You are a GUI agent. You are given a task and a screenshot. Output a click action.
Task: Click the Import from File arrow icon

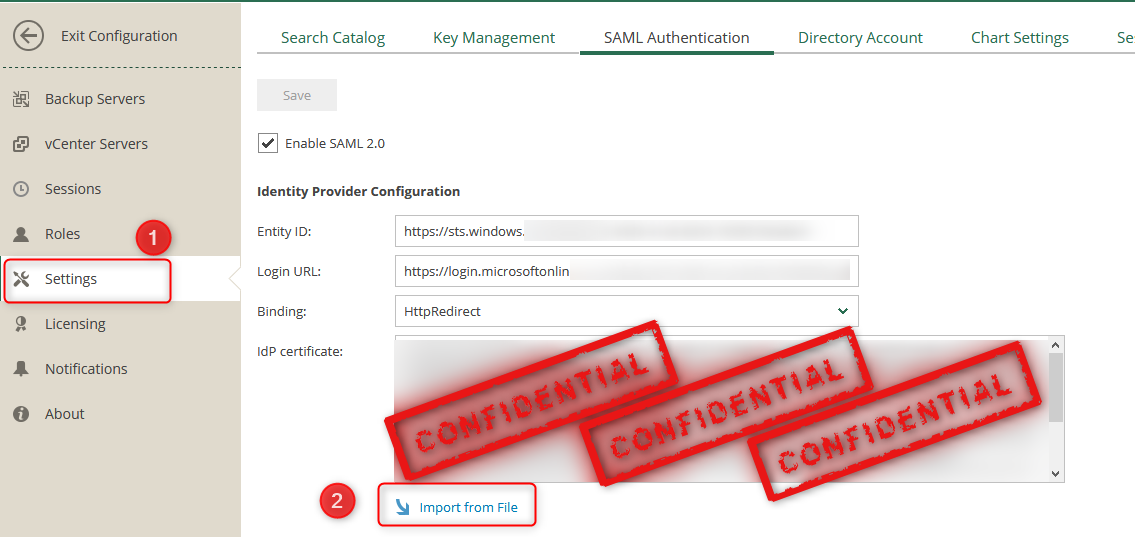point(402,507)
